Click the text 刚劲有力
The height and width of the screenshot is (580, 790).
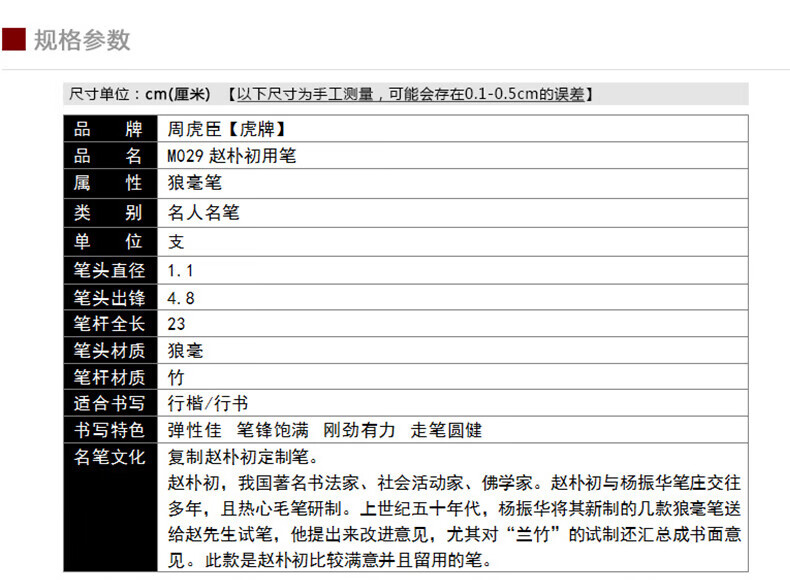click(359, 430)
